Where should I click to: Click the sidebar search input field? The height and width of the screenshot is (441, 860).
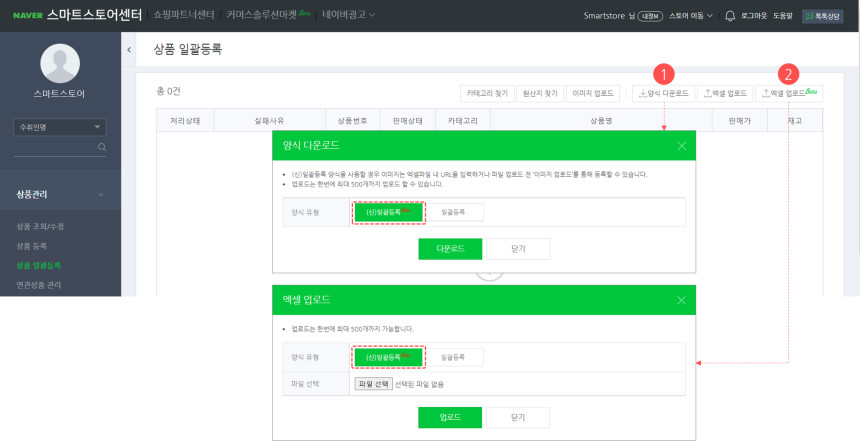coord(55,147)
